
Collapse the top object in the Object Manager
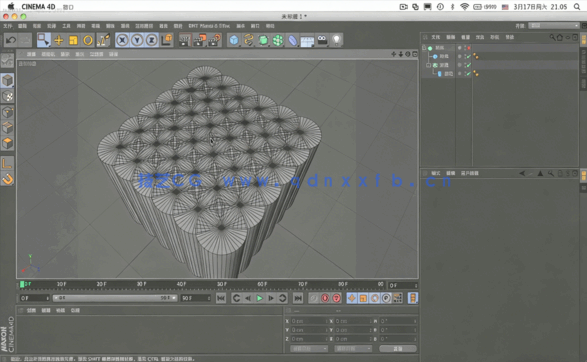424,48
